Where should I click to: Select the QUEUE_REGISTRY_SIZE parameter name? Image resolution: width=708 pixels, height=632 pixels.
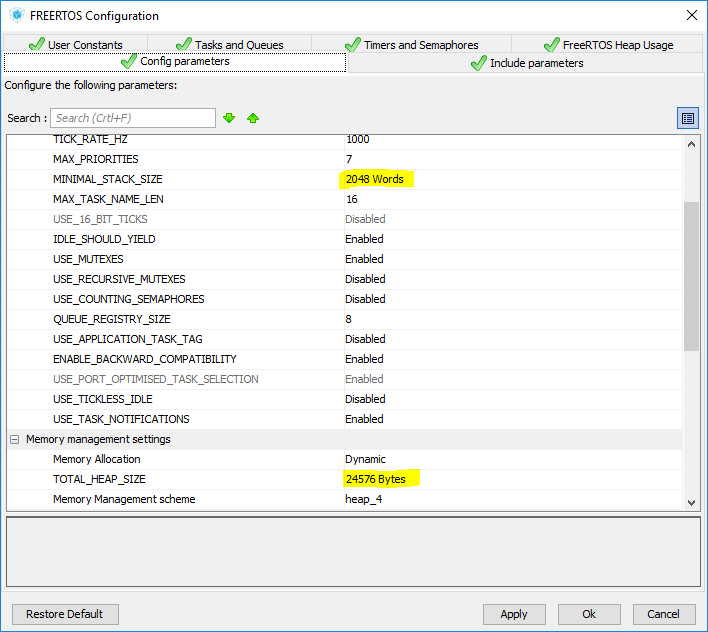[112, 319]
